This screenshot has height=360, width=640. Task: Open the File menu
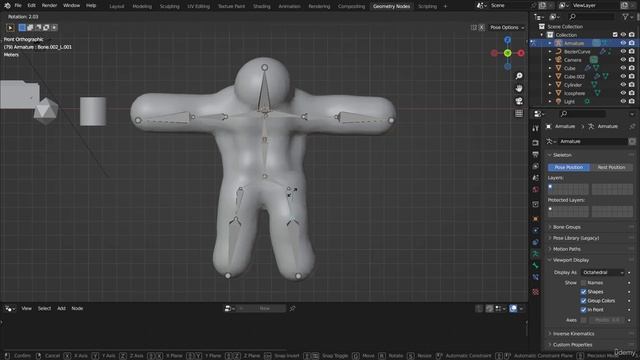(x=18, y=6)
